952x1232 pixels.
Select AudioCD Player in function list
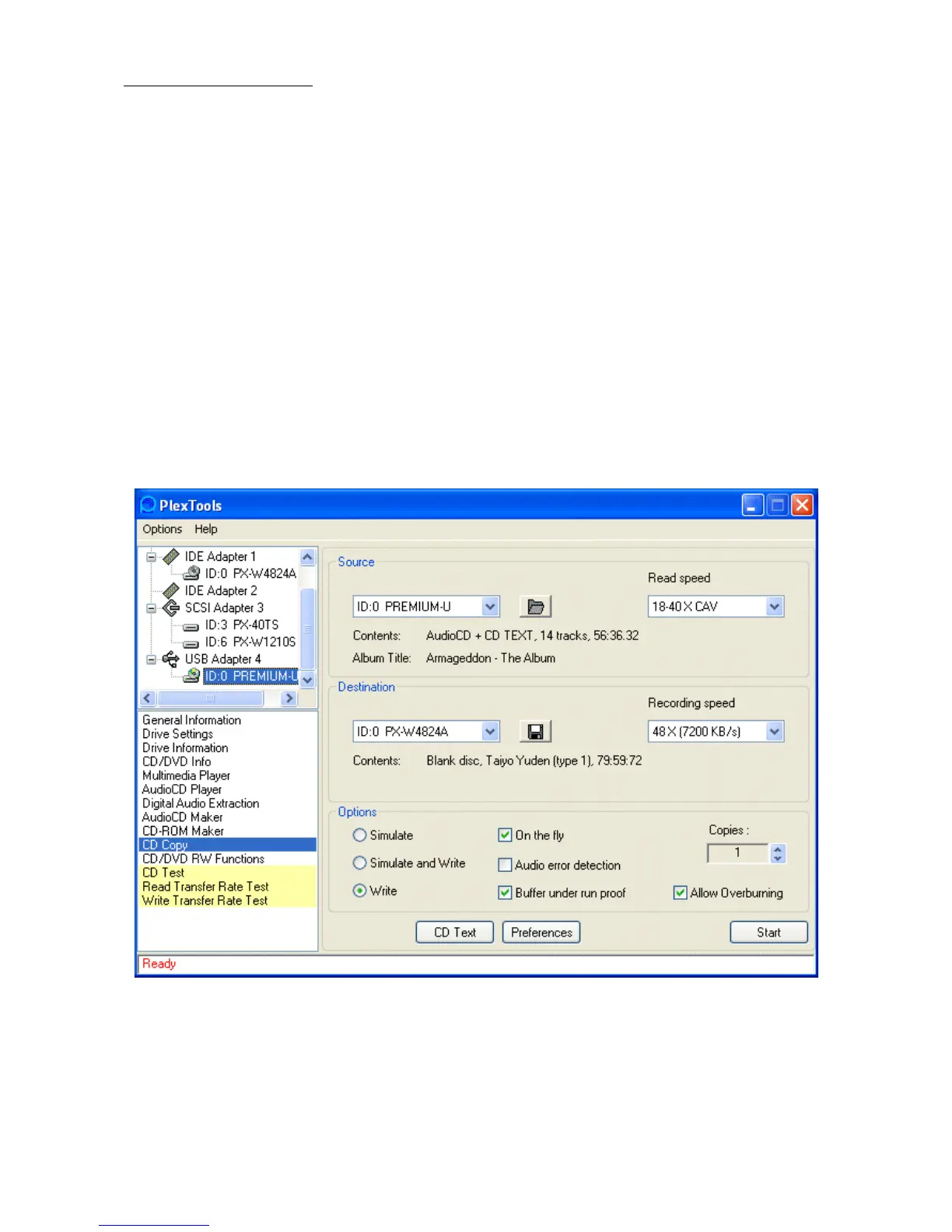pyautogui.click(x=181, y=789)
